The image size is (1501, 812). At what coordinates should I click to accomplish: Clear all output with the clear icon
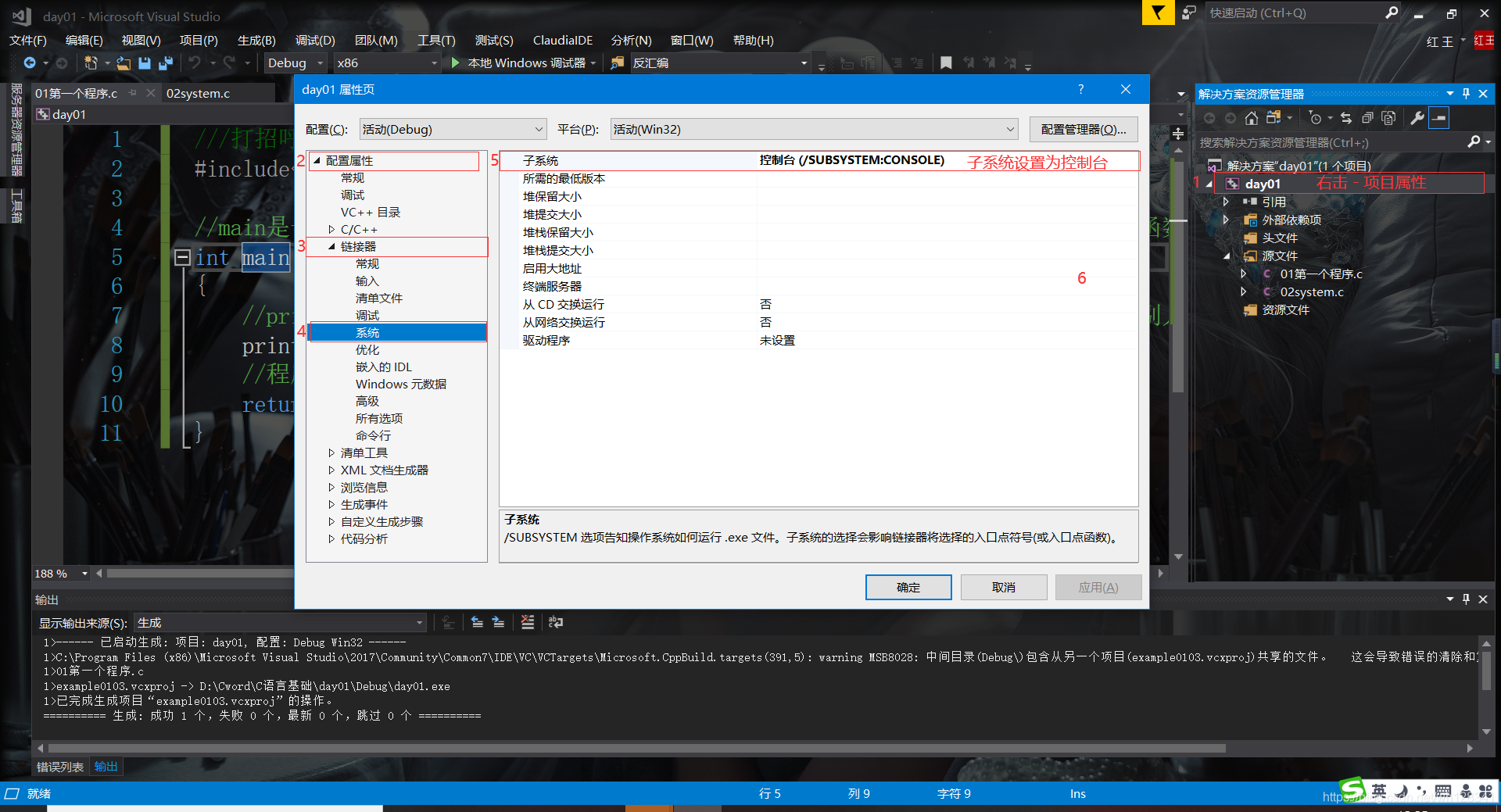tap(528, 622)
